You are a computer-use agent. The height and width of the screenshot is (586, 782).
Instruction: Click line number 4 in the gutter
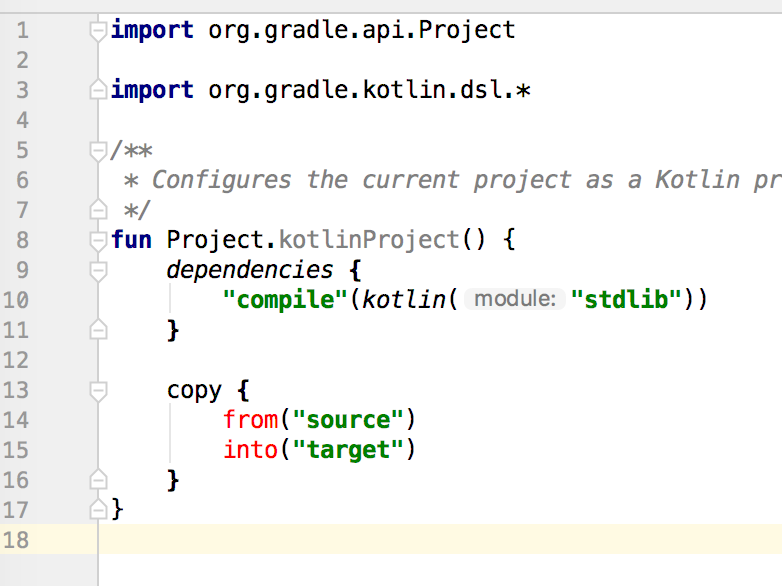[x=22, y=120]
